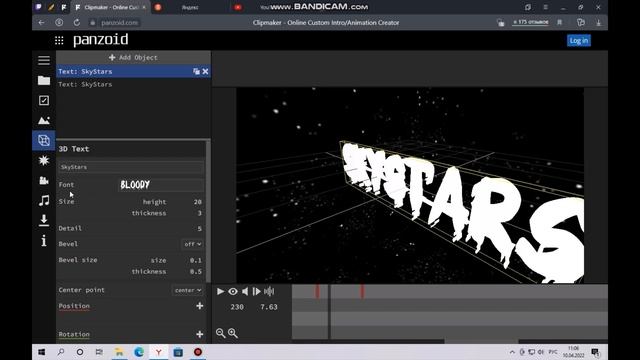Bookmark the page with bookmark icon
This screenshot has height=360, width=640.
coord(560,23)
